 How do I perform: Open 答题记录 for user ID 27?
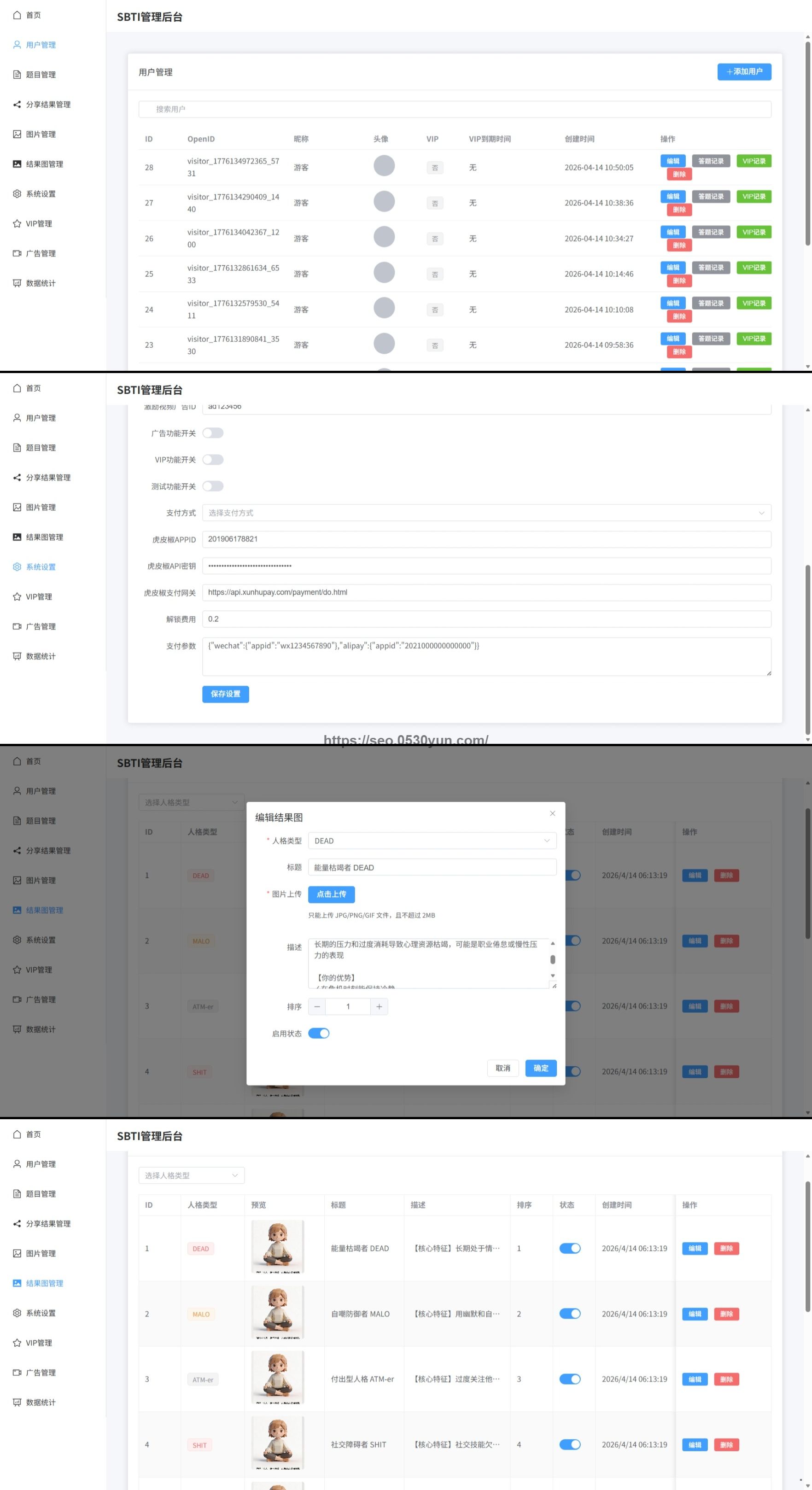click(711, 197)
